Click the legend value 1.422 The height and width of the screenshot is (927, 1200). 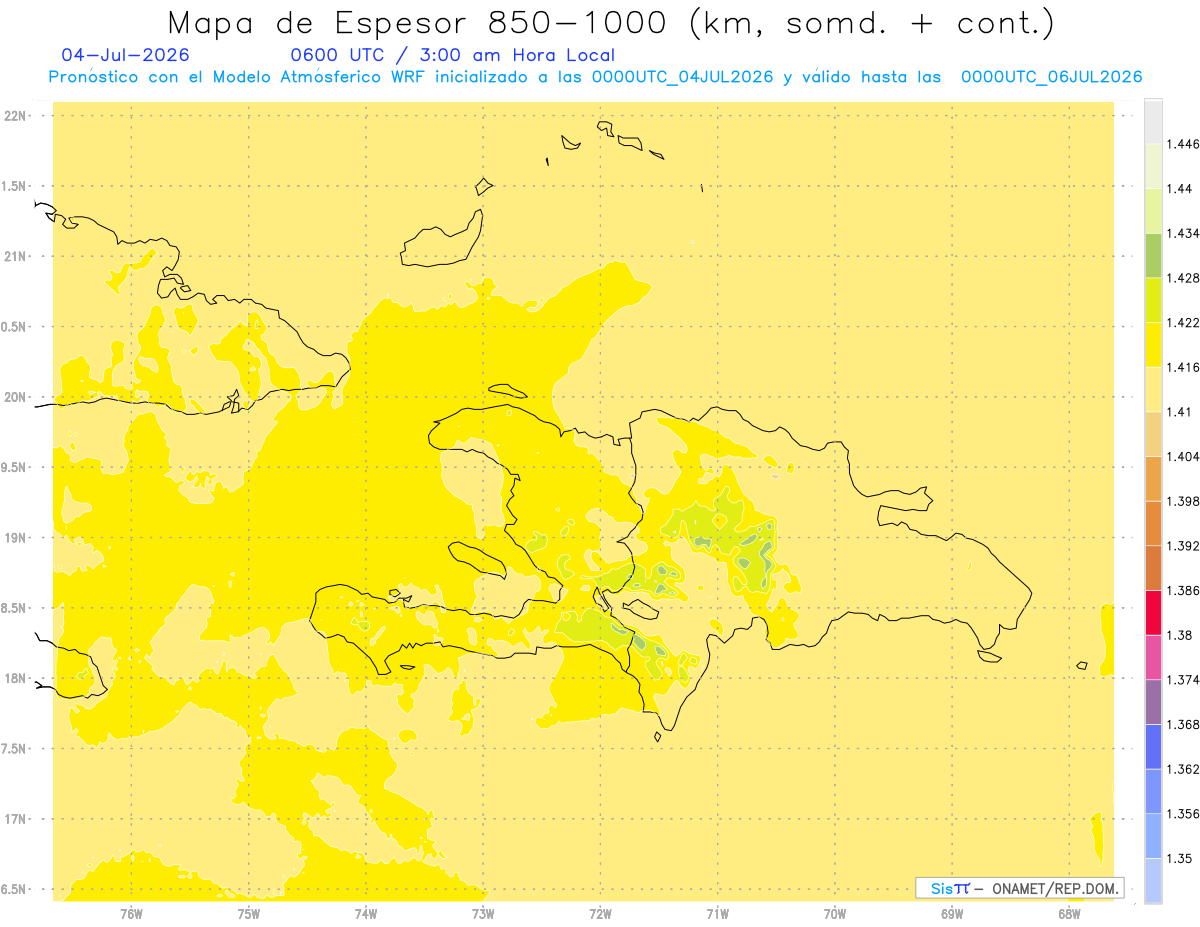coord(1182,322)
